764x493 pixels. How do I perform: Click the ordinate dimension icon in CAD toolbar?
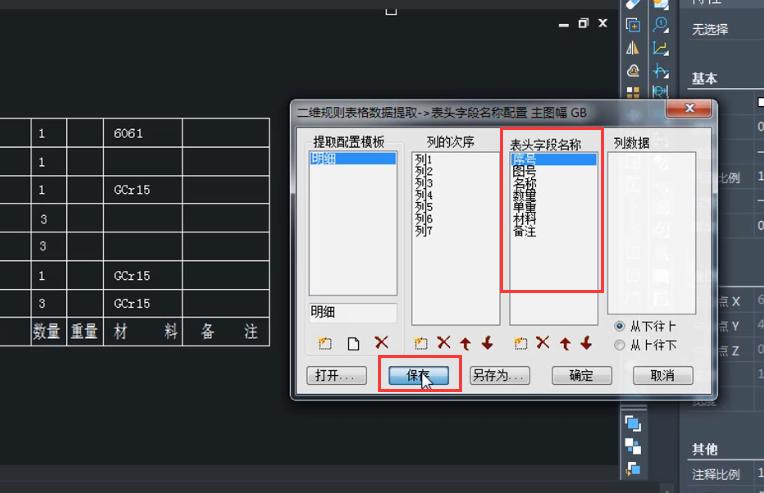[661, 48]
